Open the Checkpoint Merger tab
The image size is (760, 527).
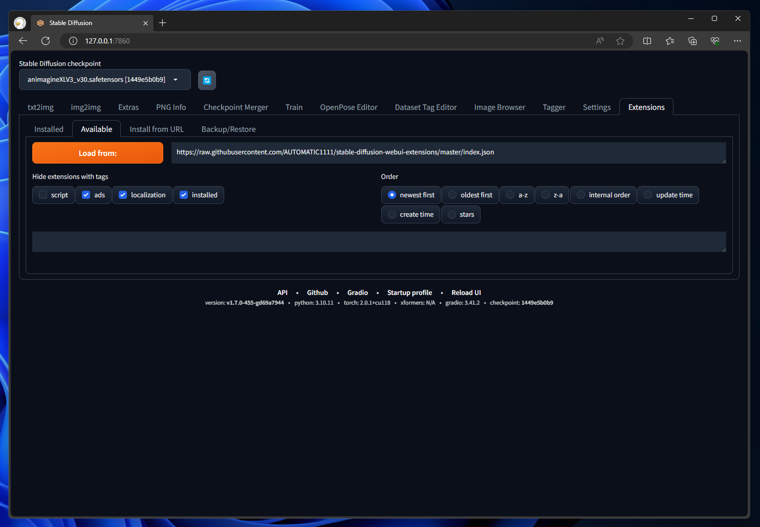[x=236, y=107]
